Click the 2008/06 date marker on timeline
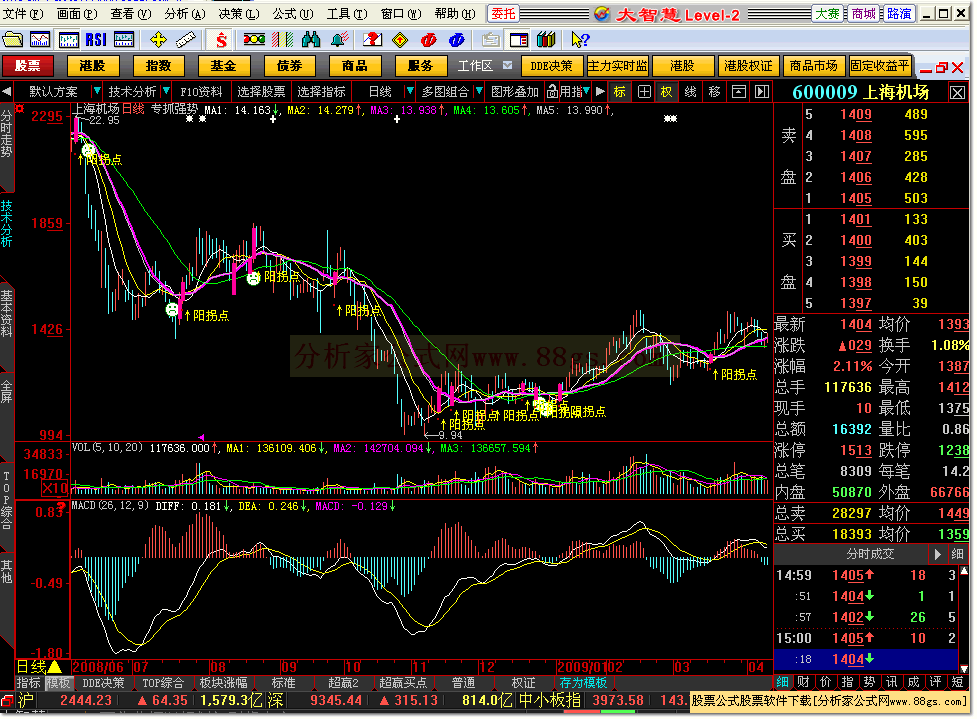The width and height of the screenshot is (977, 719). [x=98, y=667]
